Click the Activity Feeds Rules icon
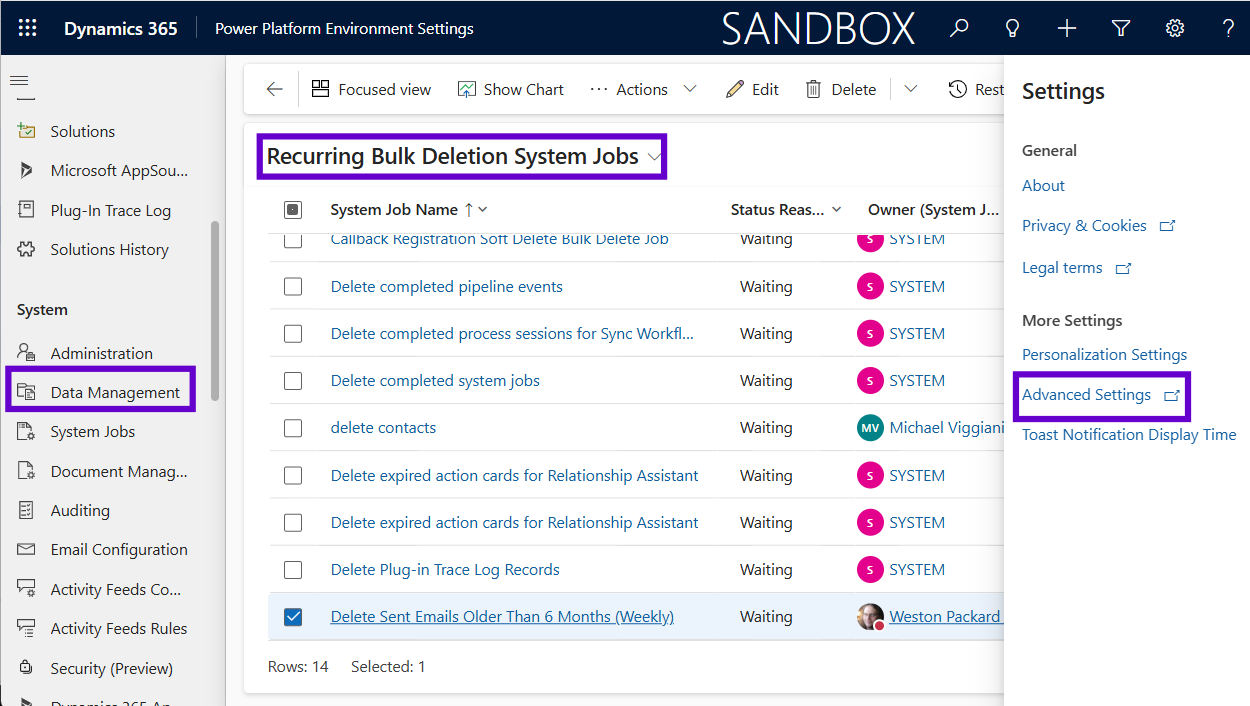This screenshot has height=706, width=1250. [x=28, y=628]
